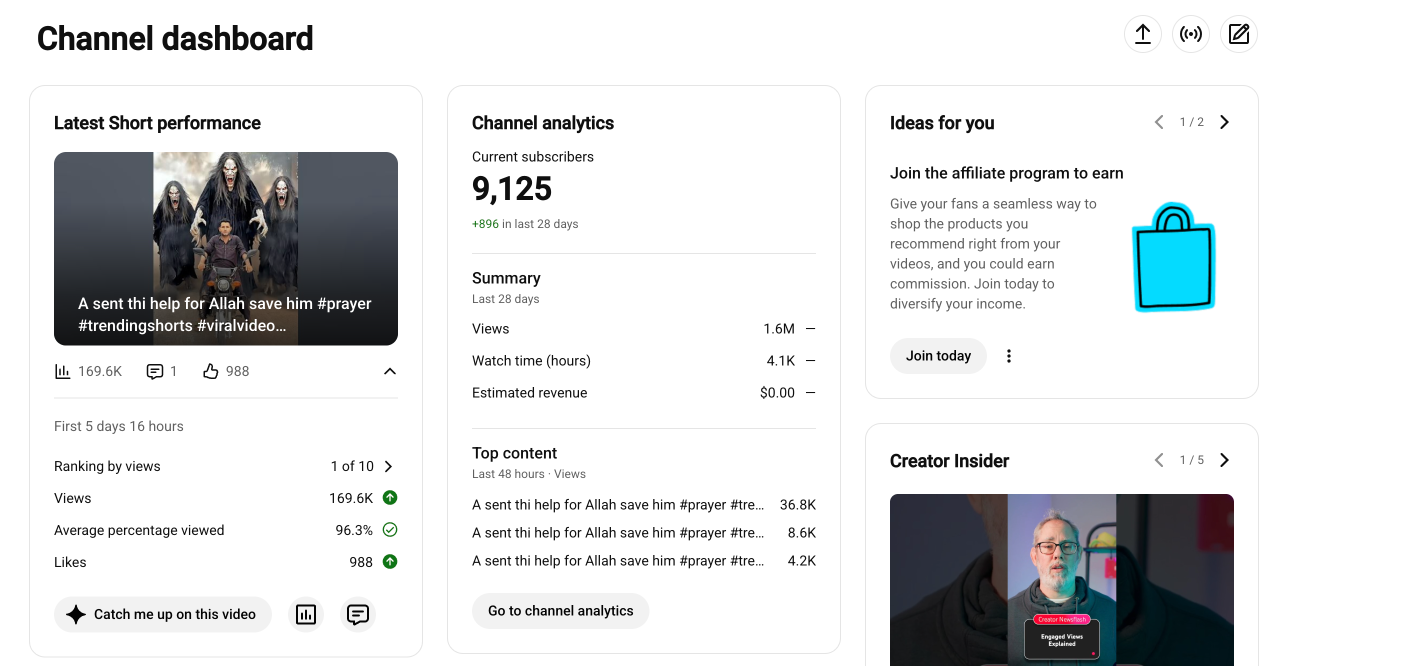Collapse the Latest Short performance details chevron
1405x666 pixels.
tap(390, 371)
